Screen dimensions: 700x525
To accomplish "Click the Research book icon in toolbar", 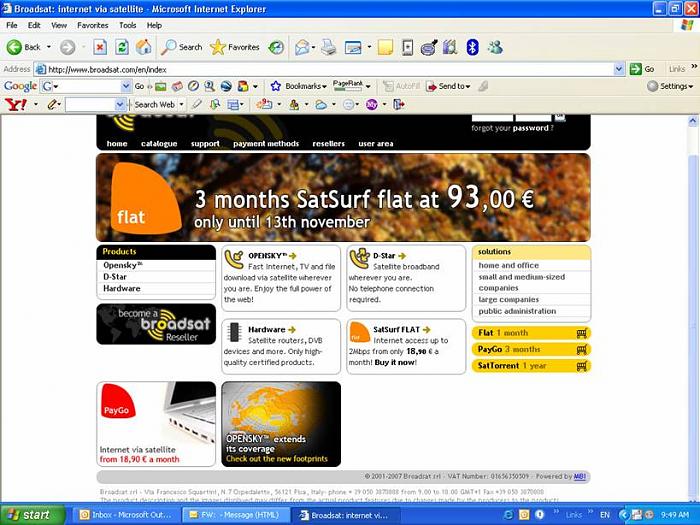I will (x=450, y=47).
